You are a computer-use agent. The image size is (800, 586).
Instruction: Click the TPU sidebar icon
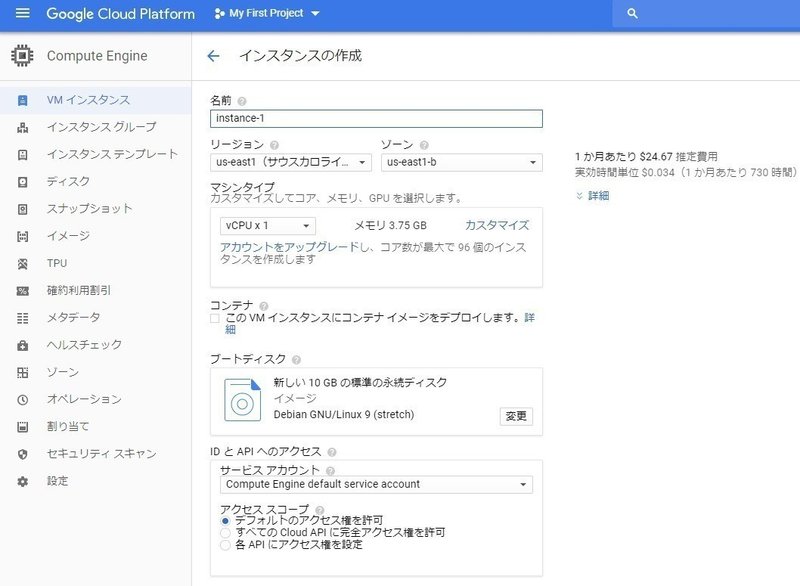coord(22,264)
